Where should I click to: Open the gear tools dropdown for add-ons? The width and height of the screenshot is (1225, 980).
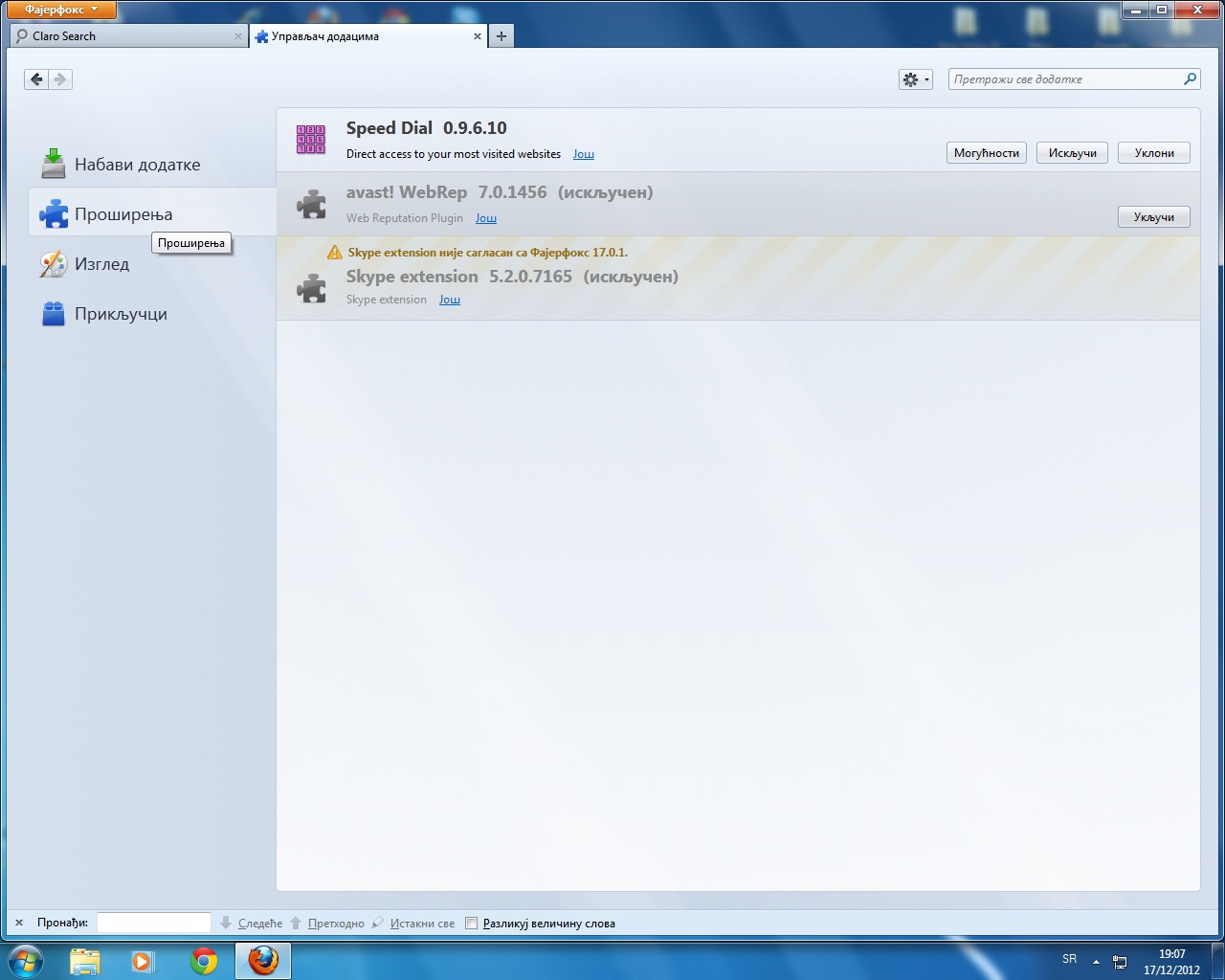point(916,79)
